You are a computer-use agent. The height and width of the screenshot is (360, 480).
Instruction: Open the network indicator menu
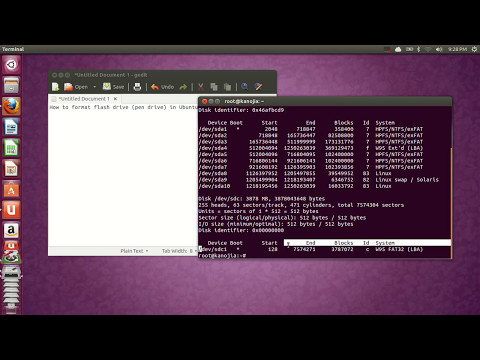[428, 49]
